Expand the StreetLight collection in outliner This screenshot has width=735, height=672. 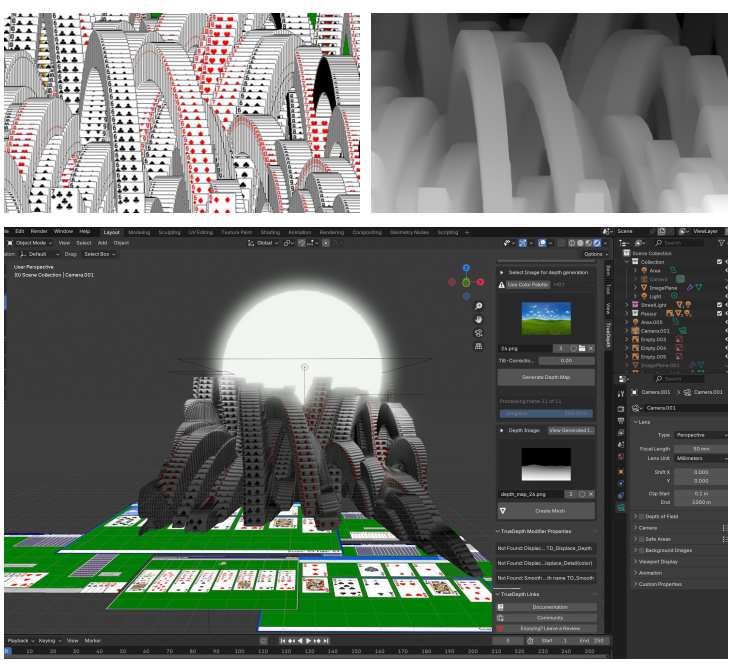pyautogui.click(x=627, y=304)
